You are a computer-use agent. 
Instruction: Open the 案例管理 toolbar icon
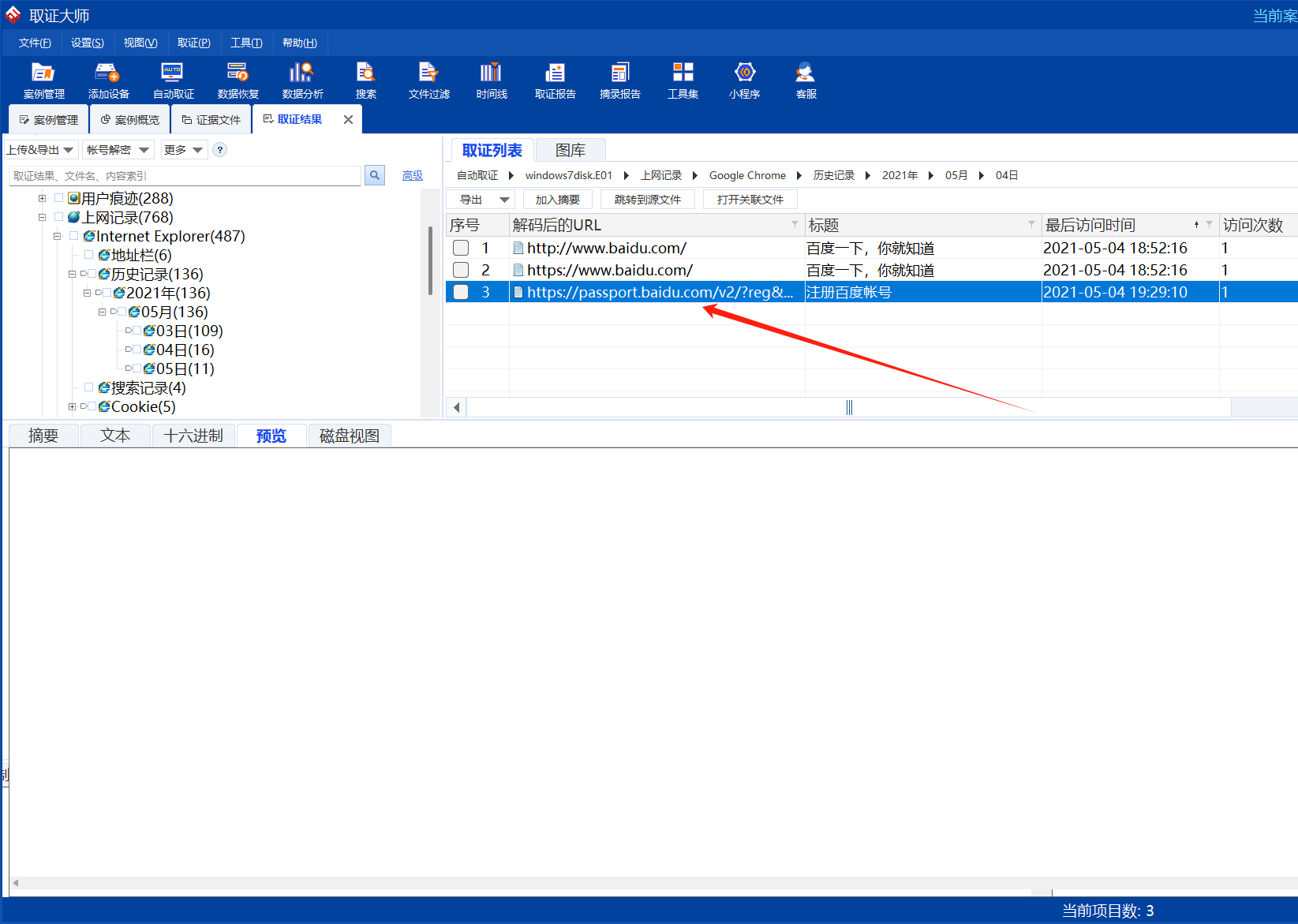43,80
